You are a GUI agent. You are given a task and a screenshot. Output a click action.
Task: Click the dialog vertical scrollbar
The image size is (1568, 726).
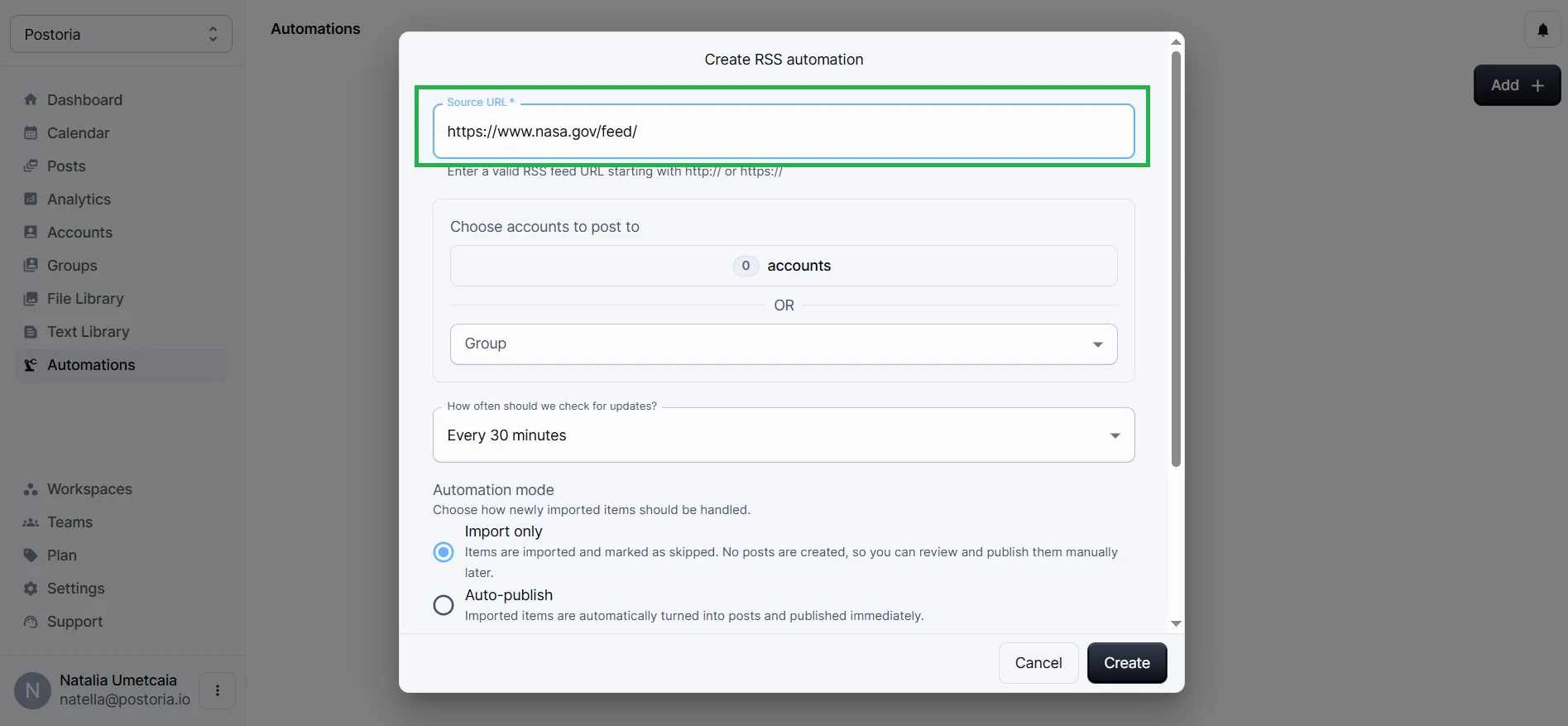1176,259
